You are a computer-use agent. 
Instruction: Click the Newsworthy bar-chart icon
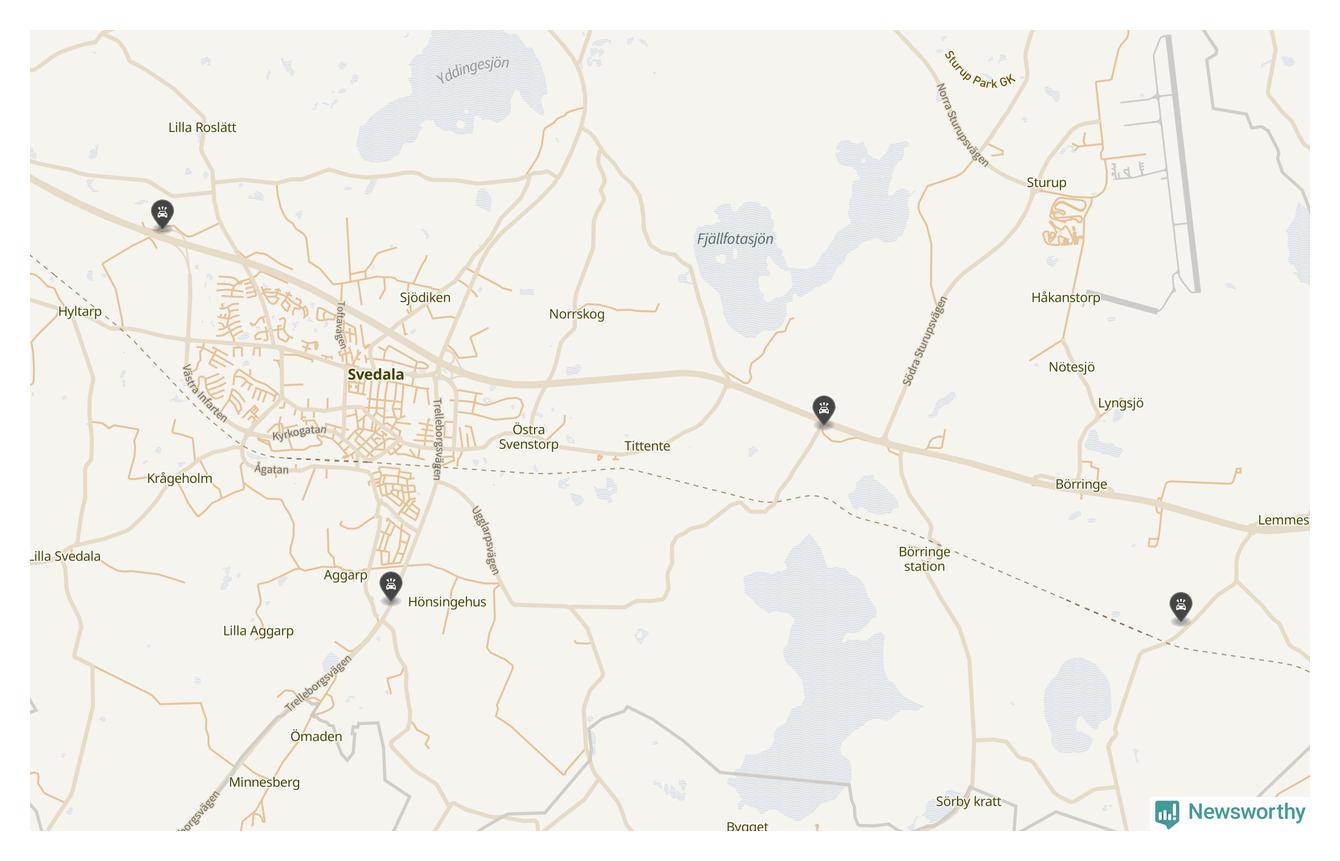coord(1167,814)
